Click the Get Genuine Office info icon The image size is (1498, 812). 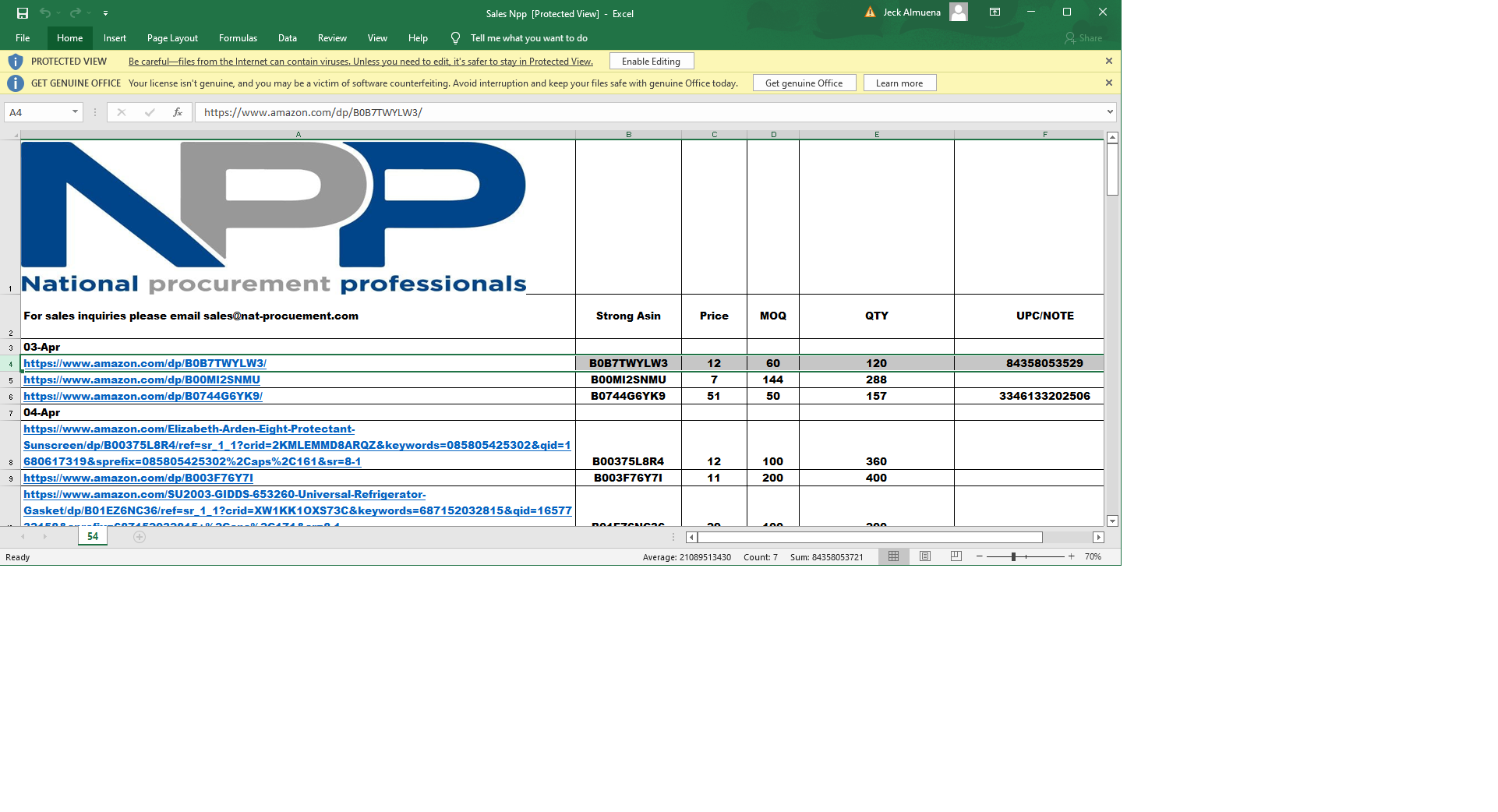[x=15, y=83]
